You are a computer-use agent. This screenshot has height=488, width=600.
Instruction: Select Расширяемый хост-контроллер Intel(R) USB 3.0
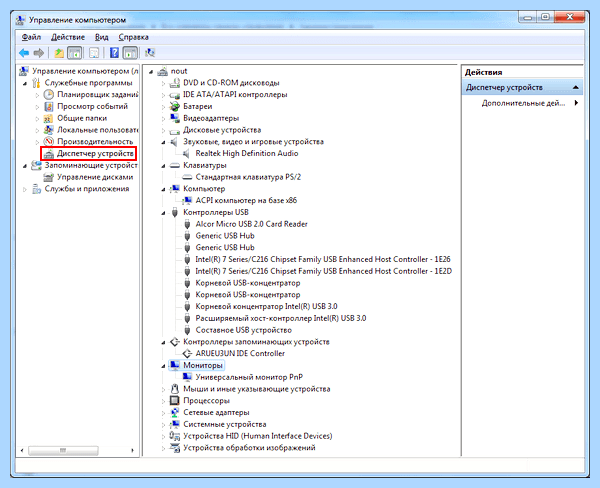point(280,318)
